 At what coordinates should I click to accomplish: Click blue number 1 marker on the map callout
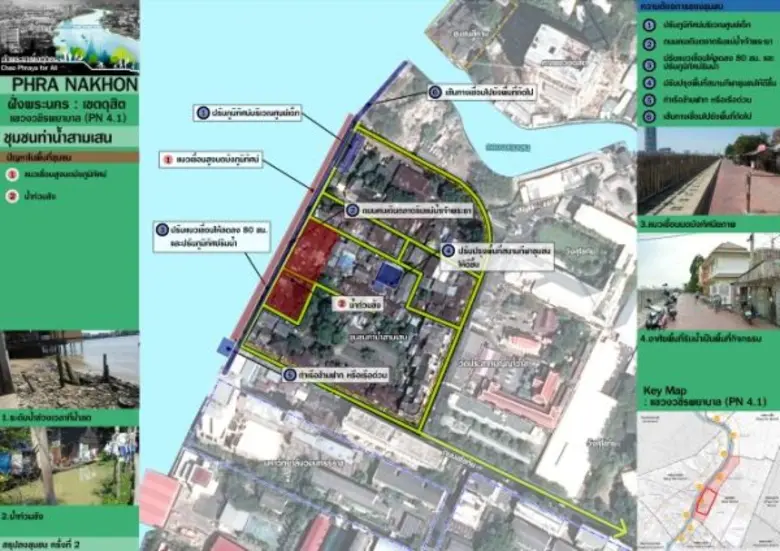point(202,114)
